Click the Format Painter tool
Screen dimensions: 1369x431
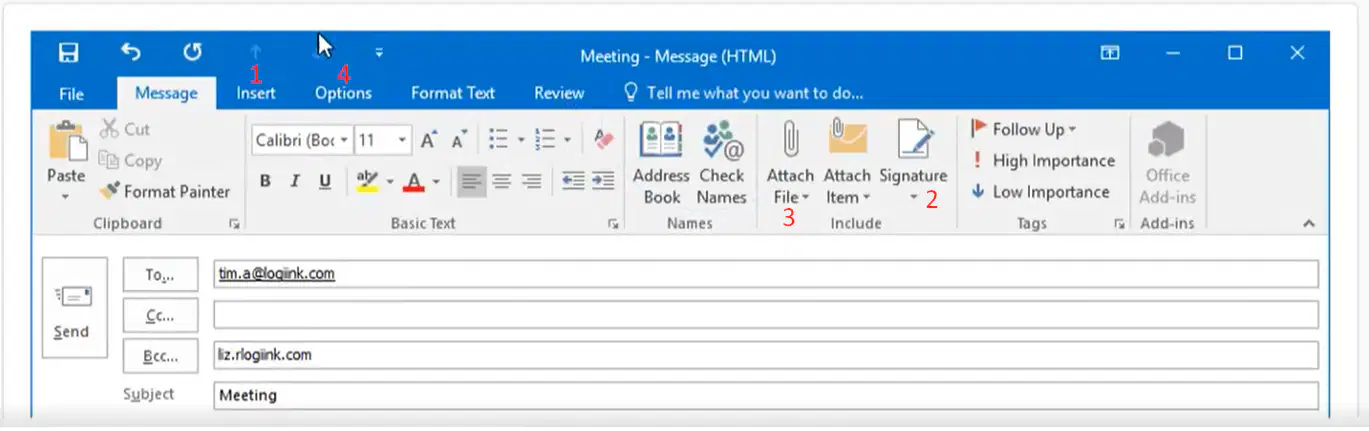(165, 191)
